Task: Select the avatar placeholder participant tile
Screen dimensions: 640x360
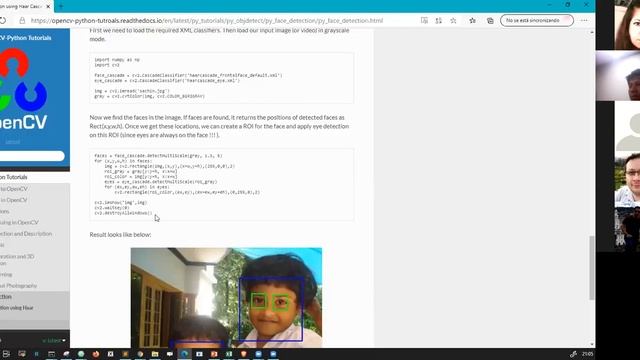Action: (627, 127)
